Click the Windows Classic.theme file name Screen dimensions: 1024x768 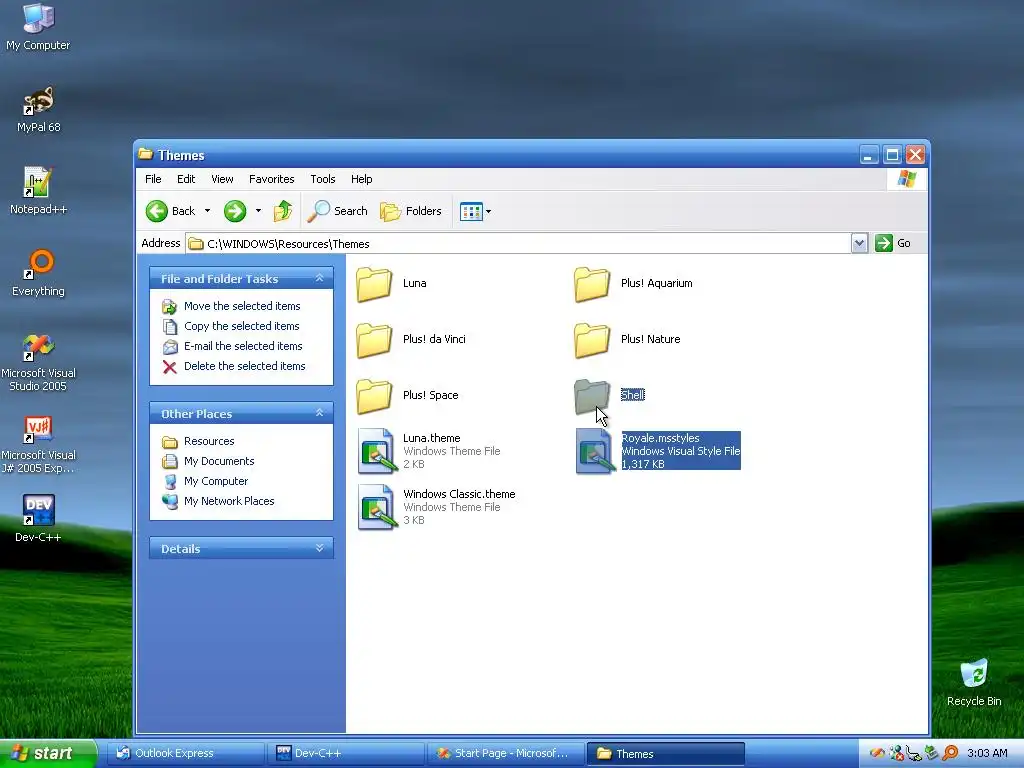point(459,494)
